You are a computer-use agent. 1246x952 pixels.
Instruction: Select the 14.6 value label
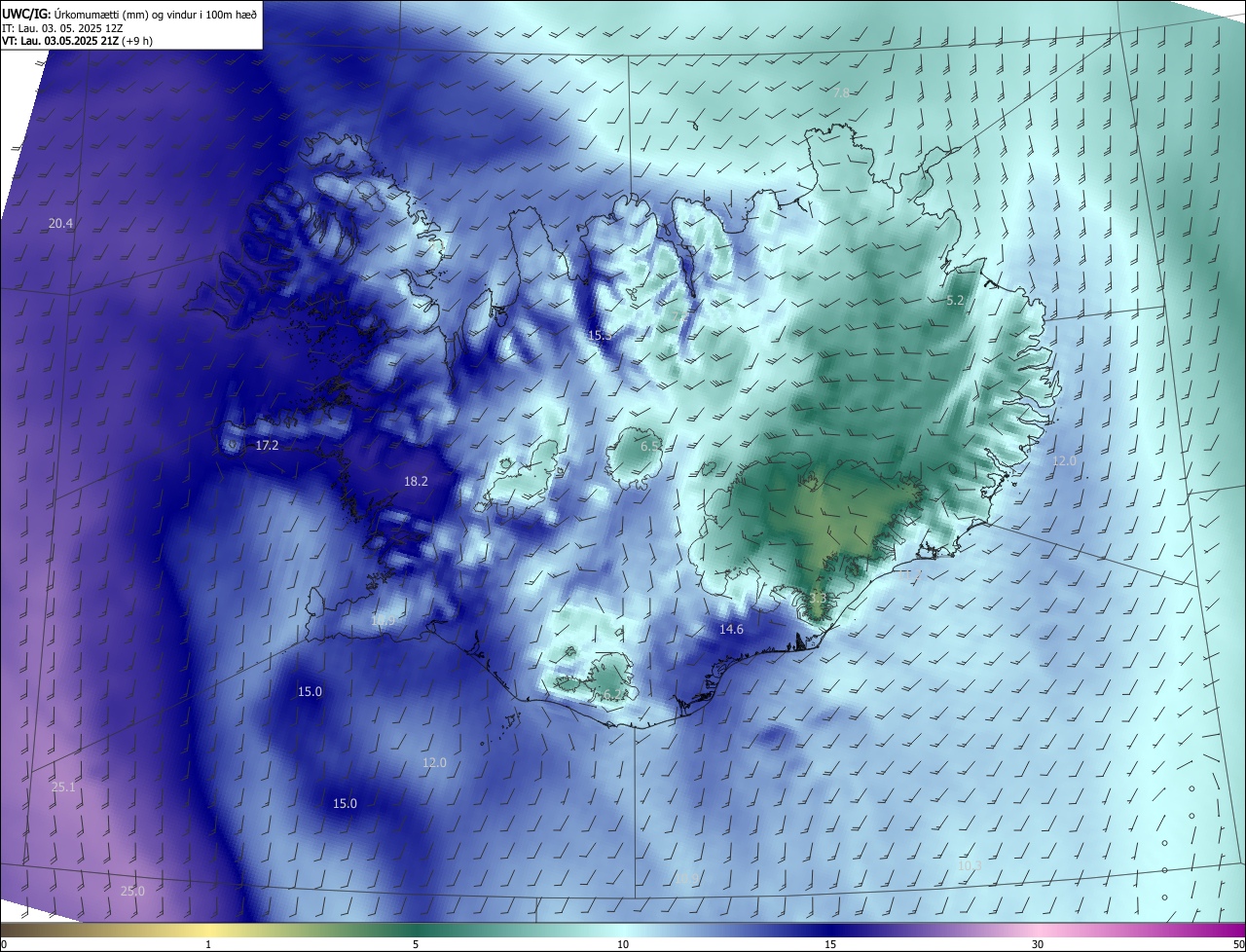[731, 630]
